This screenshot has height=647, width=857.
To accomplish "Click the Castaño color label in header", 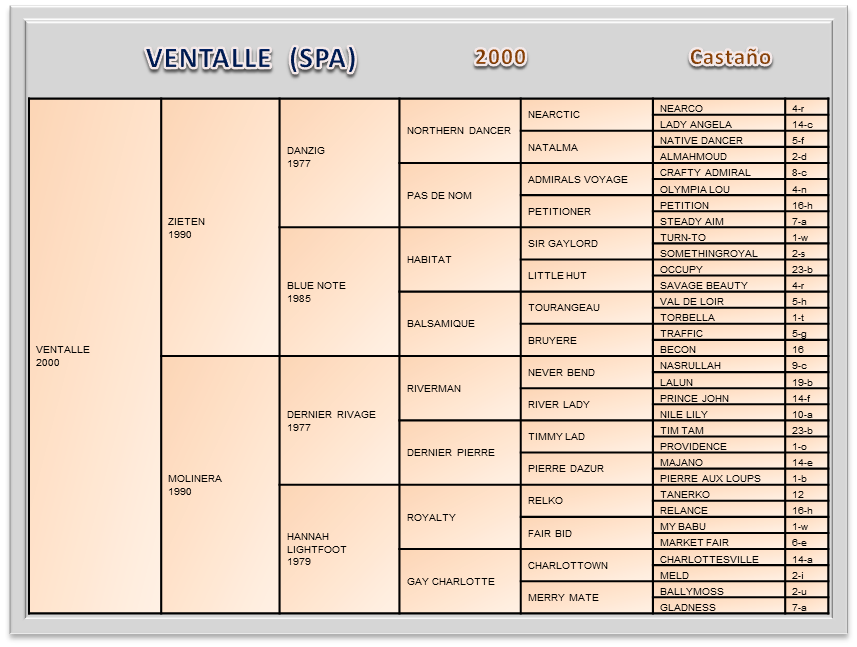I will (x=730, y=57).
